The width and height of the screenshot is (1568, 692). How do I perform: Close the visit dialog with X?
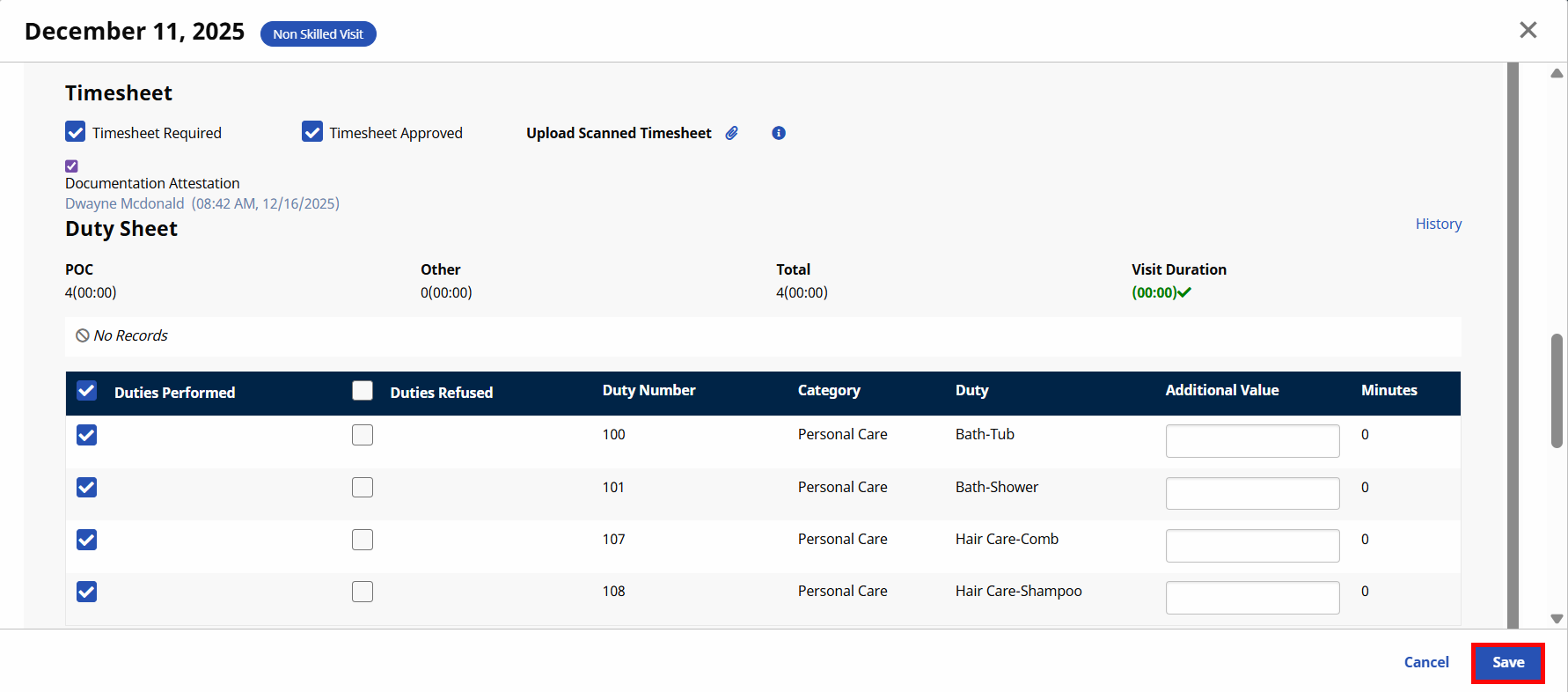(1528, 30)
